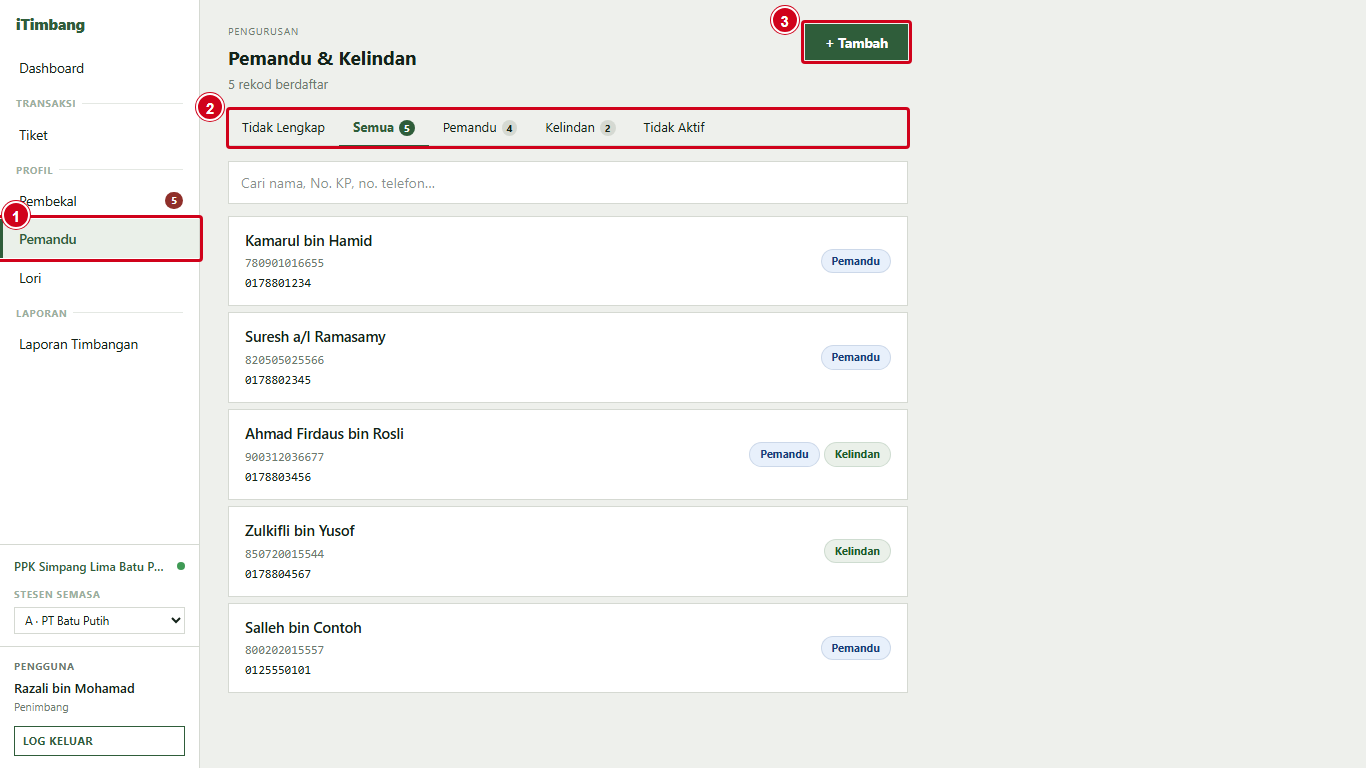1366x768 pixels.
Task: Switch to the Tidak Lengkap tab
Action: 283,128
